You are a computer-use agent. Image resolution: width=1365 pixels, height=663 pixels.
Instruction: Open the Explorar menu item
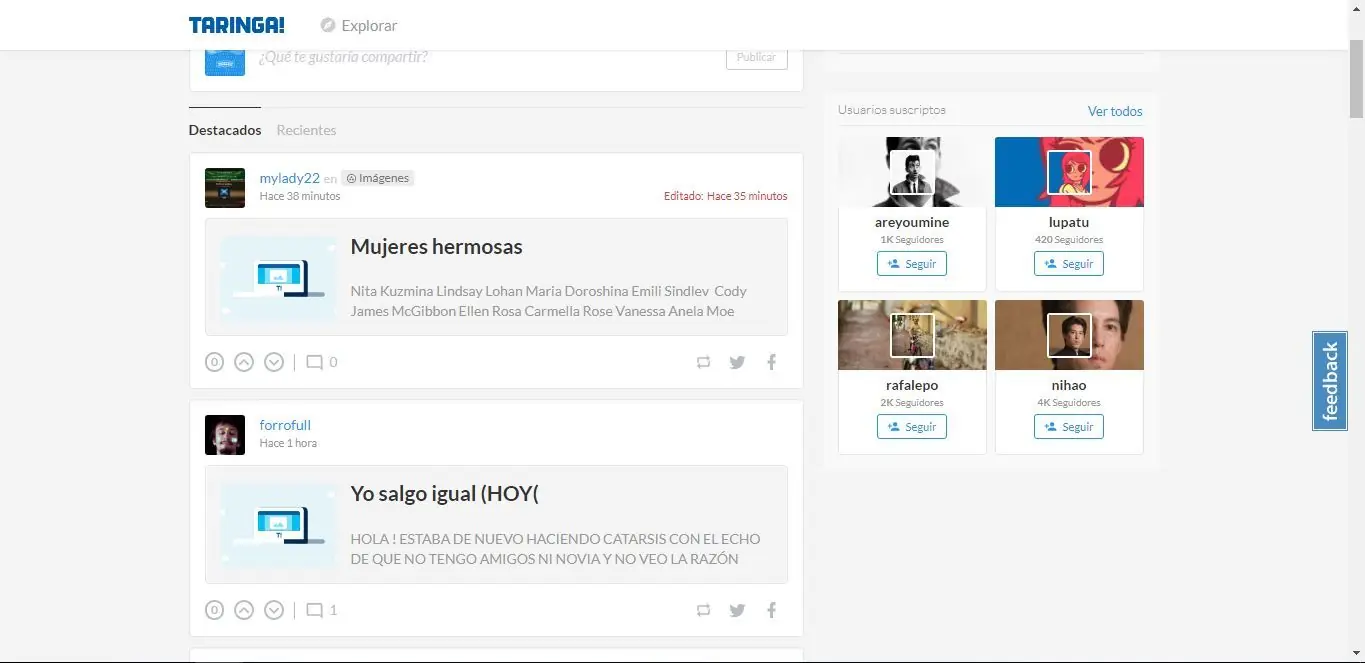click(369, 26)
